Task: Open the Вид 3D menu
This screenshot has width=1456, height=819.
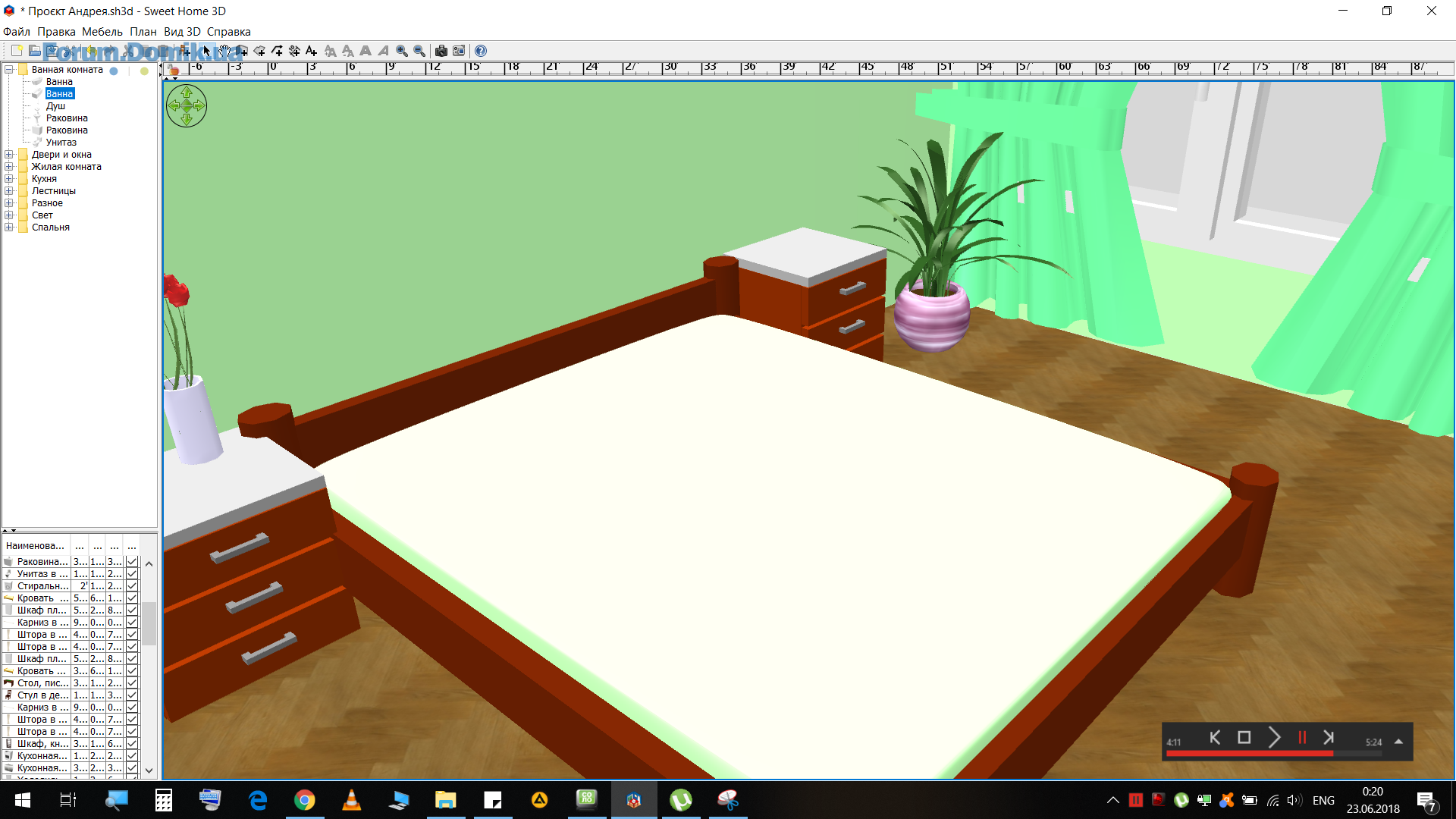Action: click(x=182, y=32)
